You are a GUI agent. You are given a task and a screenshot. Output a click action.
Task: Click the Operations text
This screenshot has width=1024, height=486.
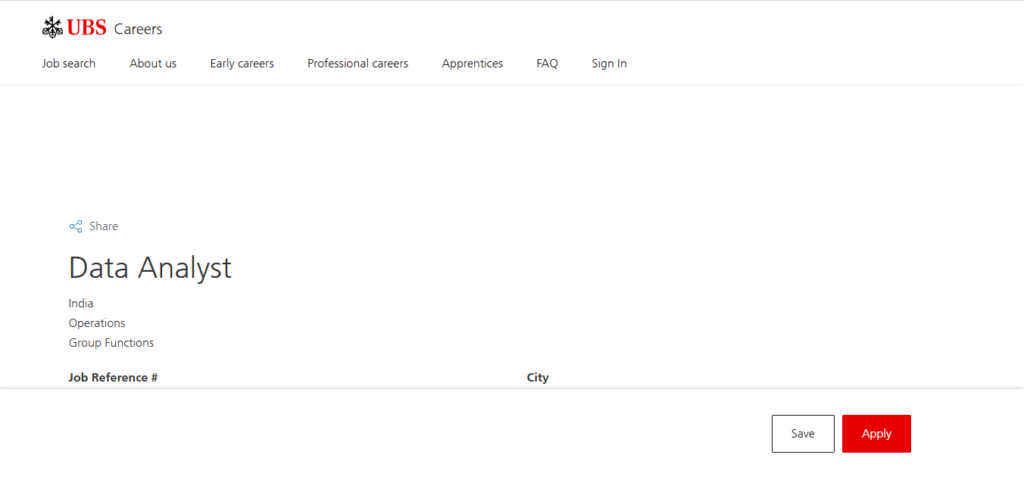click(97, 323)
